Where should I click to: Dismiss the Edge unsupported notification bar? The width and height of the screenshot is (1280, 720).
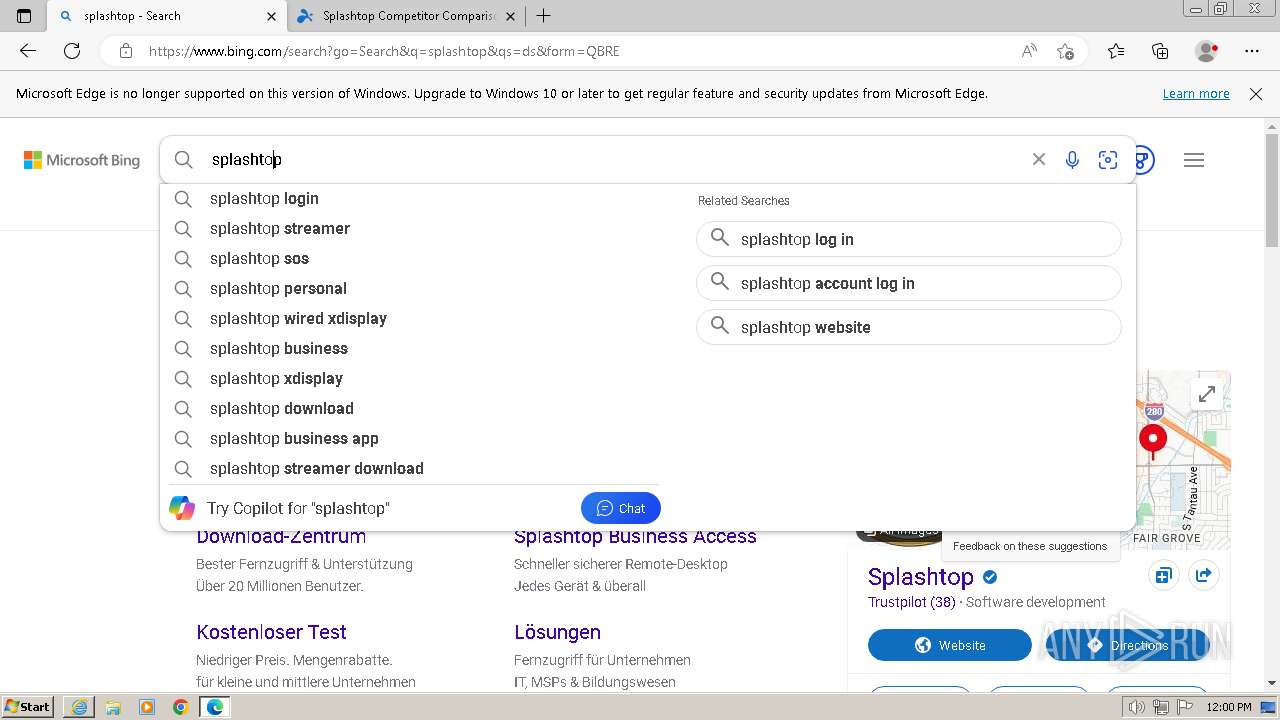(x=1256, y=94)
